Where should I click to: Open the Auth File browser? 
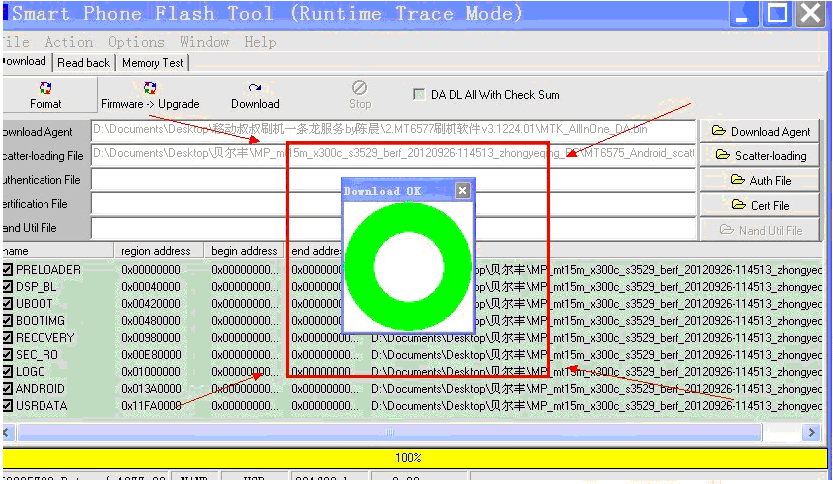coord(760,180)
